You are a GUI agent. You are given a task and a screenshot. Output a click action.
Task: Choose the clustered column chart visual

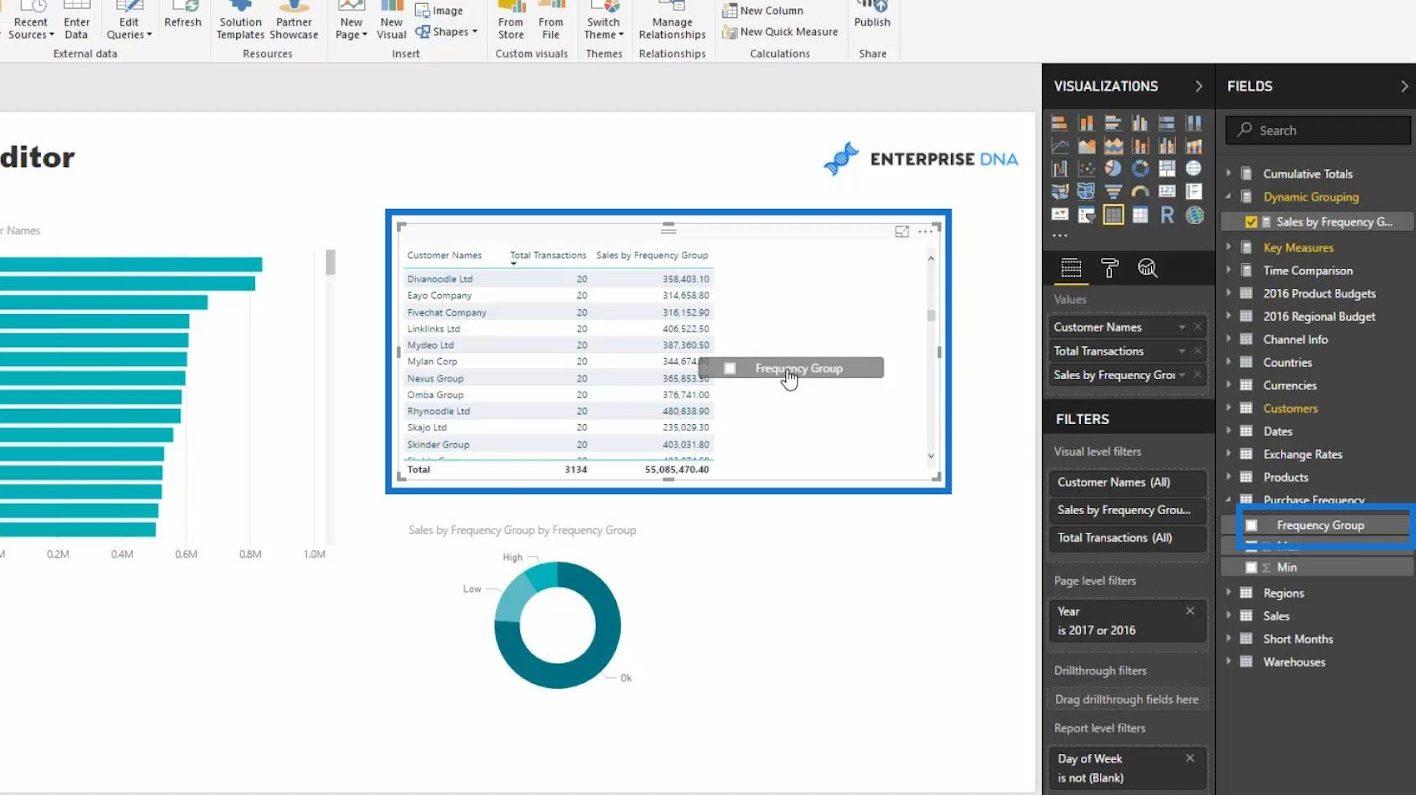[1140, 122]
